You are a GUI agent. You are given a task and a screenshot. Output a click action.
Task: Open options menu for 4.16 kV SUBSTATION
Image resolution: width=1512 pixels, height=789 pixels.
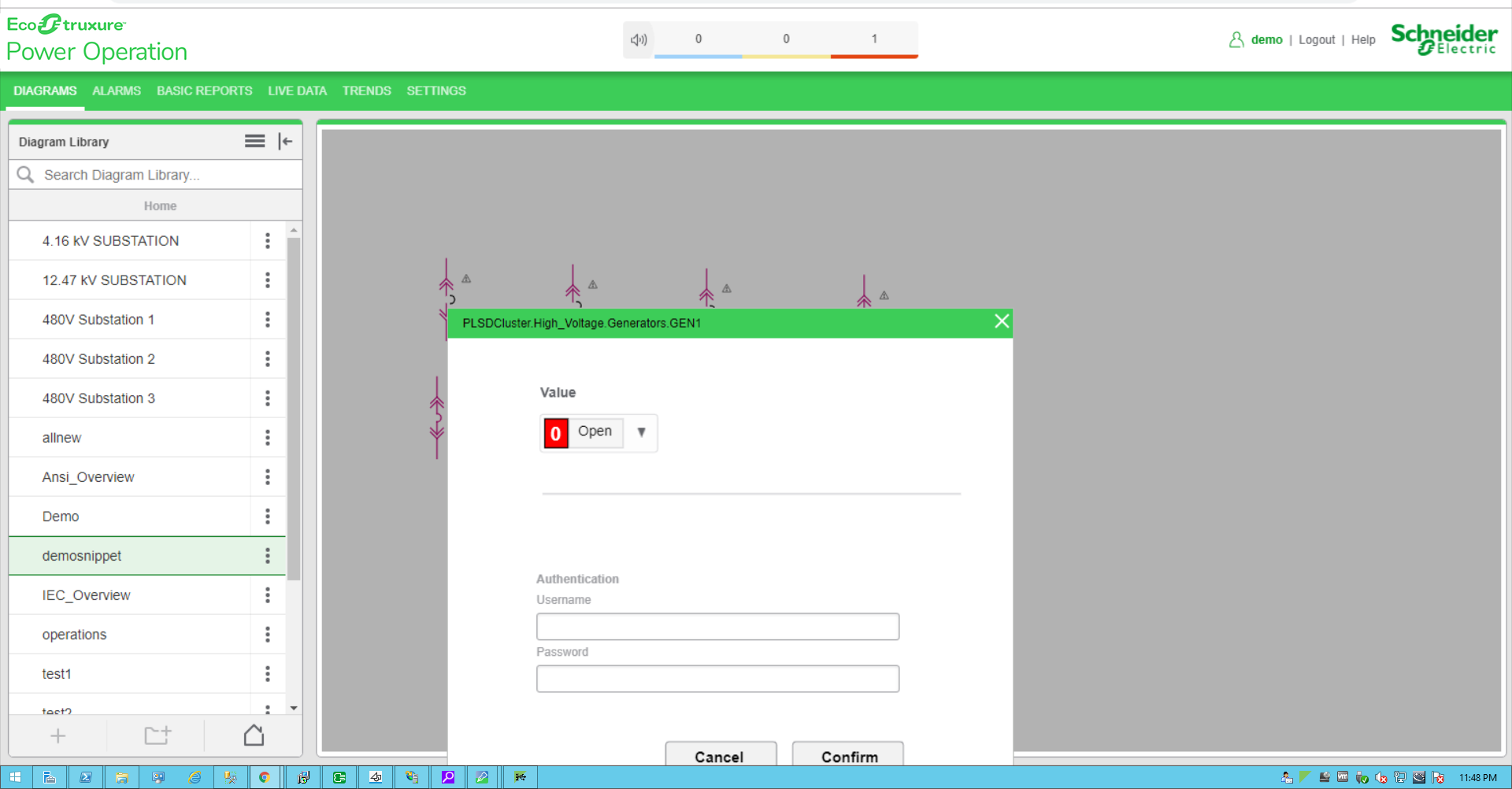[268, 241]
